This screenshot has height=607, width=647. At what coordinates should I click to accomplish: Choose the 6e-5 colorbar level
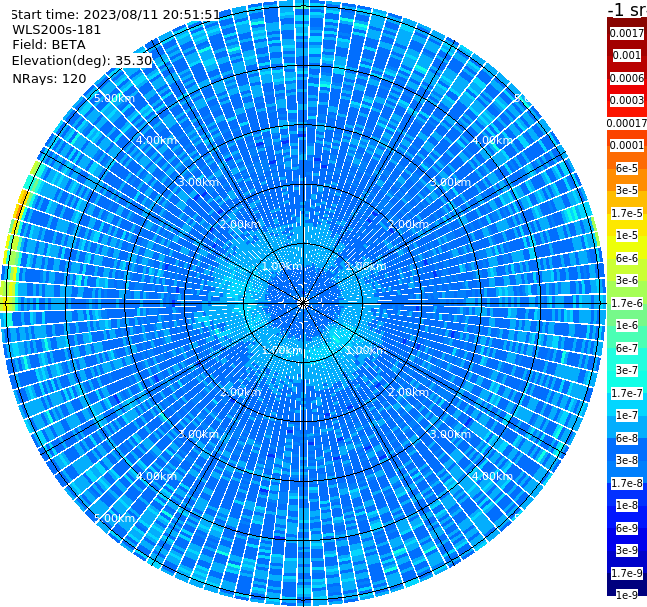click(627, 168)
